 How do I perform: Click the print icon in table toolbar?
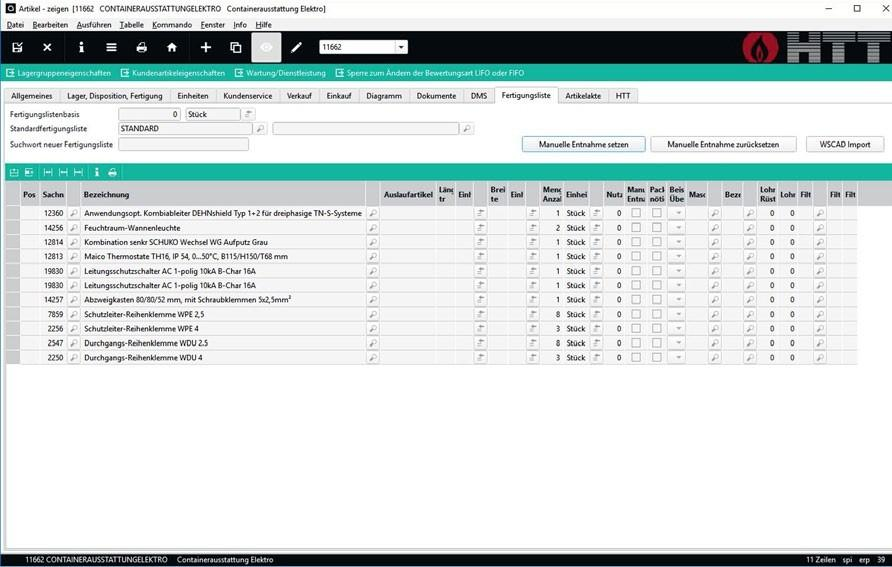click(113, 172)
